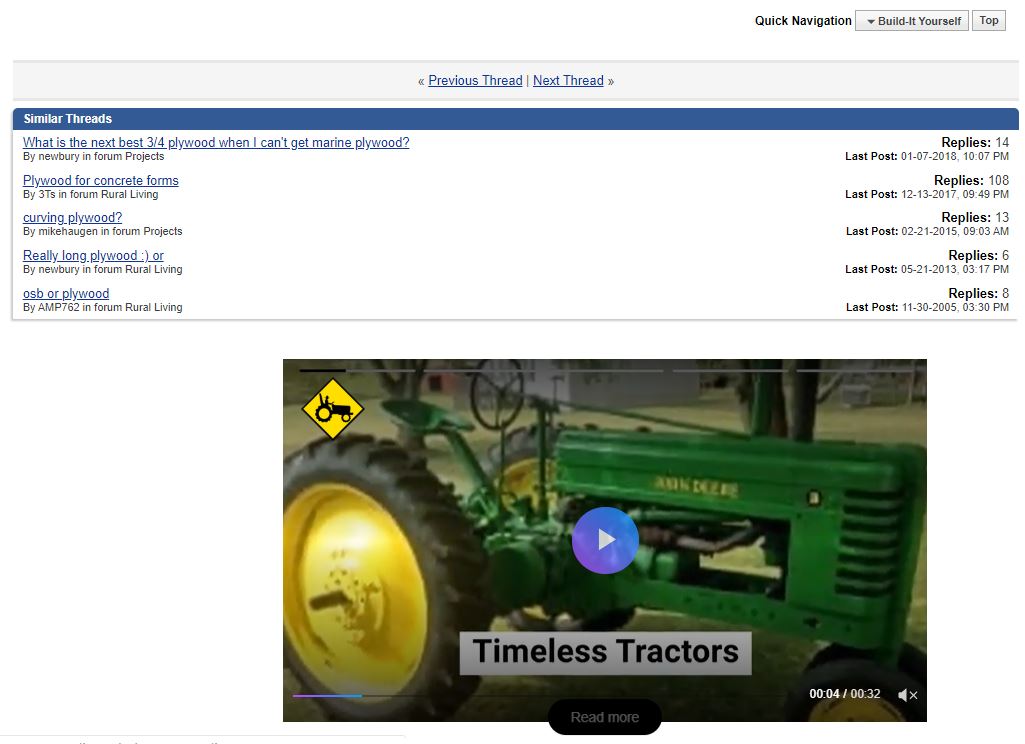1025x744 pixels.
Task: Open the osb or plywood thread
Action: [66, 294]
